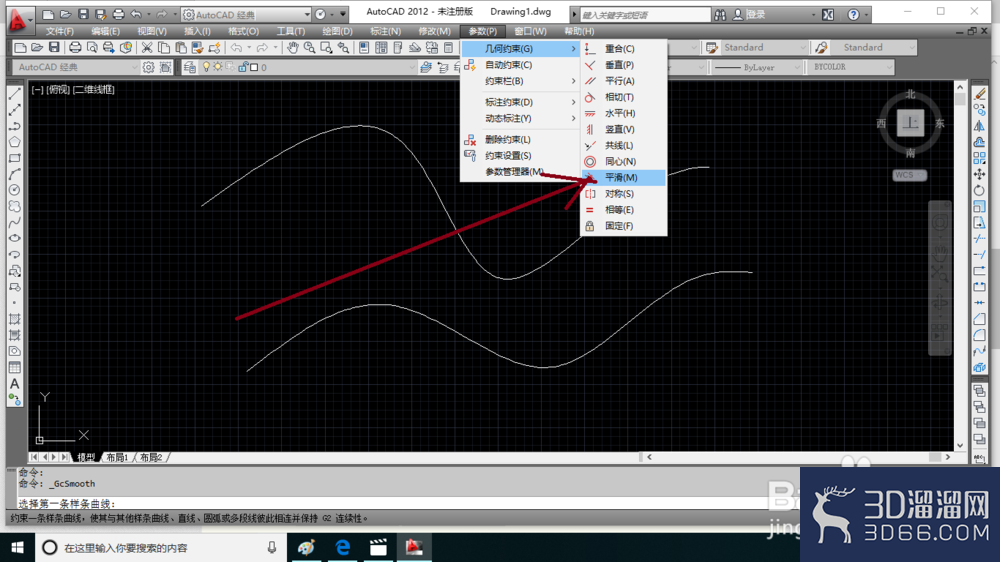Click the ViewCube 上 top face
1000x562 pixels.
coord(910,122)
